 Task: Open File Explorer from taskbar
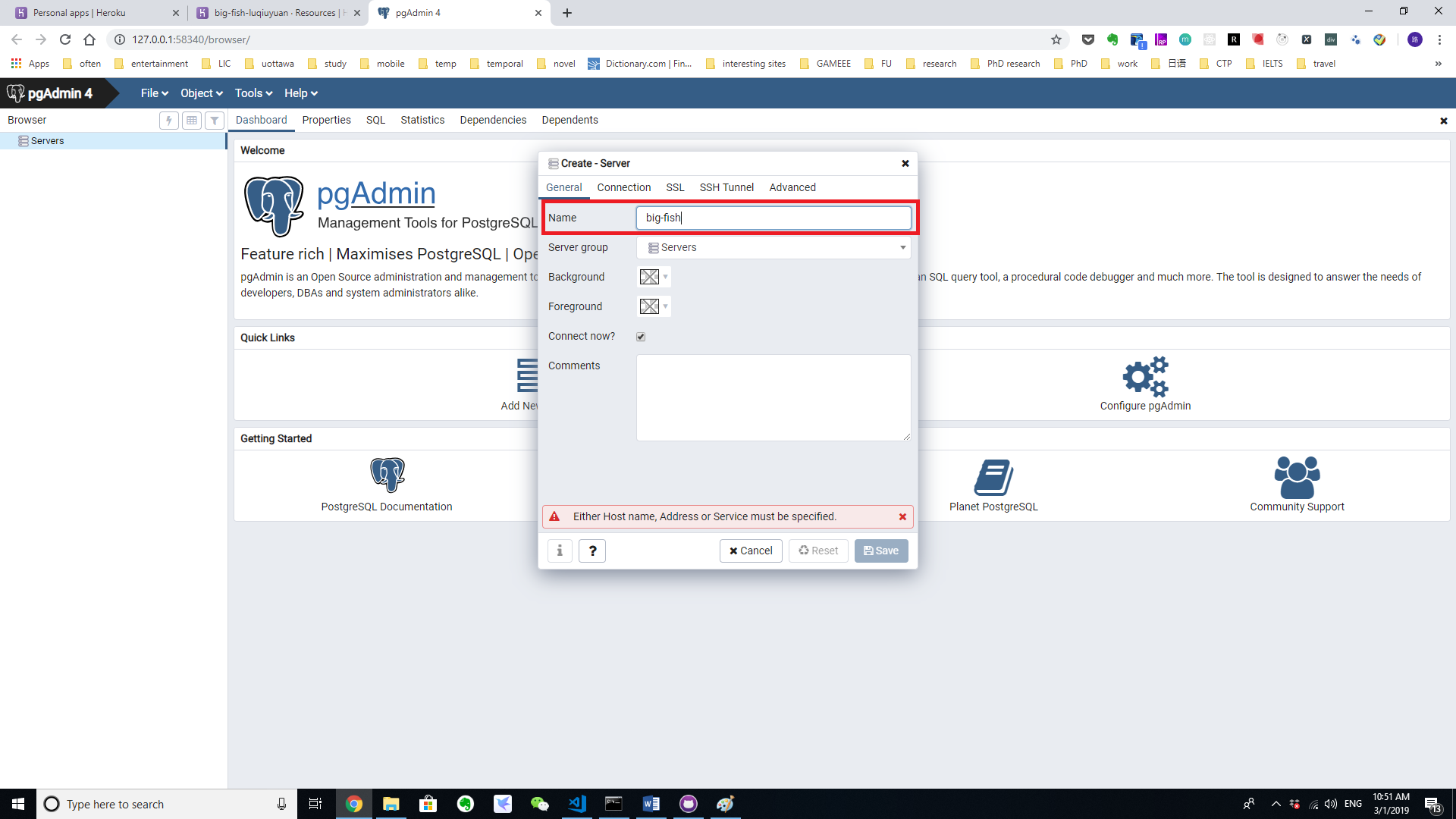click(x=391, y=804)
